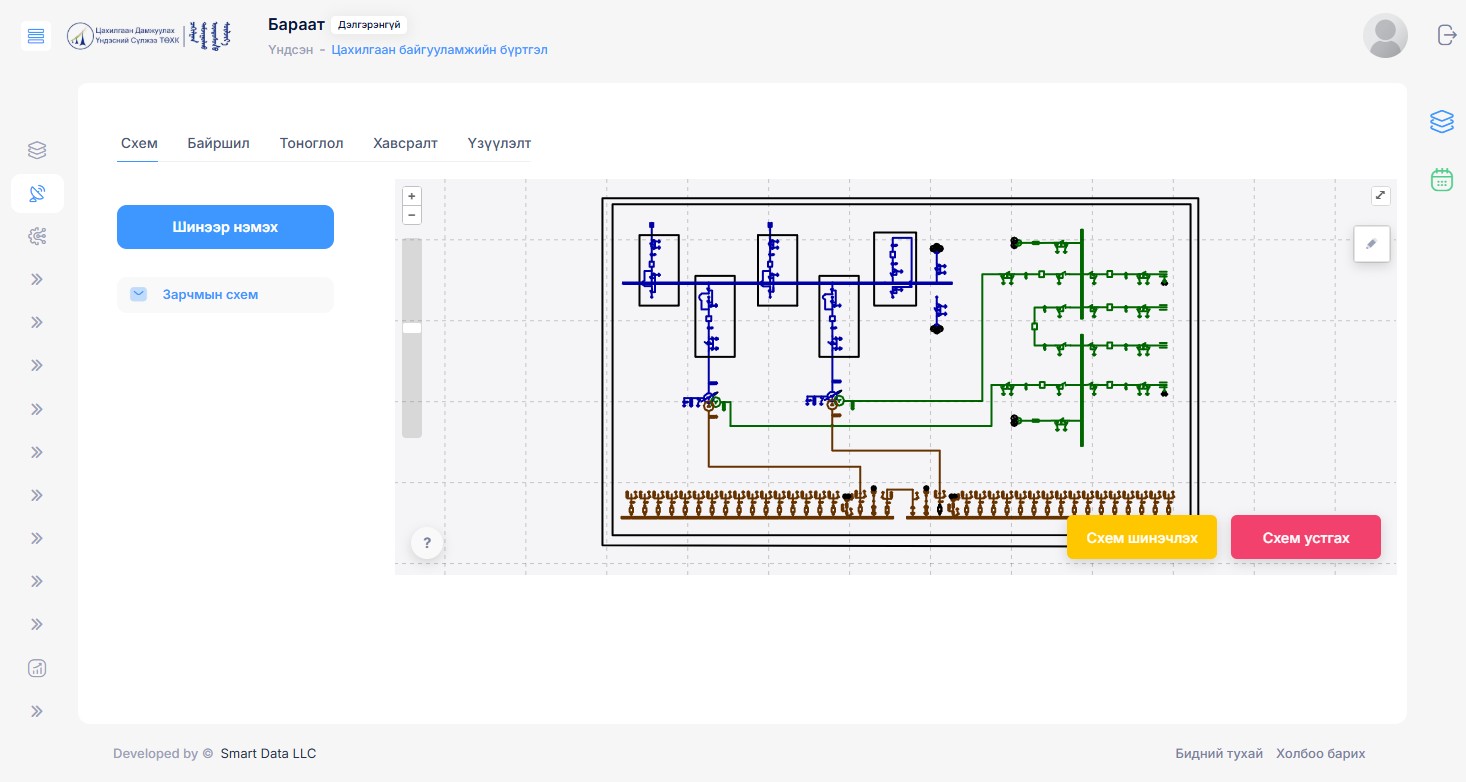Follow the Цахилгаан байгууламжийн бүртгэл breadcrumb link

tap(439, 49)
